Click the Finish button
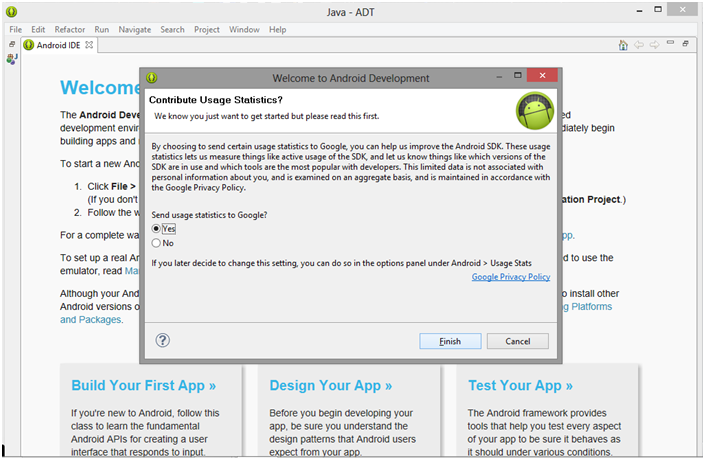The width and height of the screenshot is (705, 460). [x=450, y=341]
